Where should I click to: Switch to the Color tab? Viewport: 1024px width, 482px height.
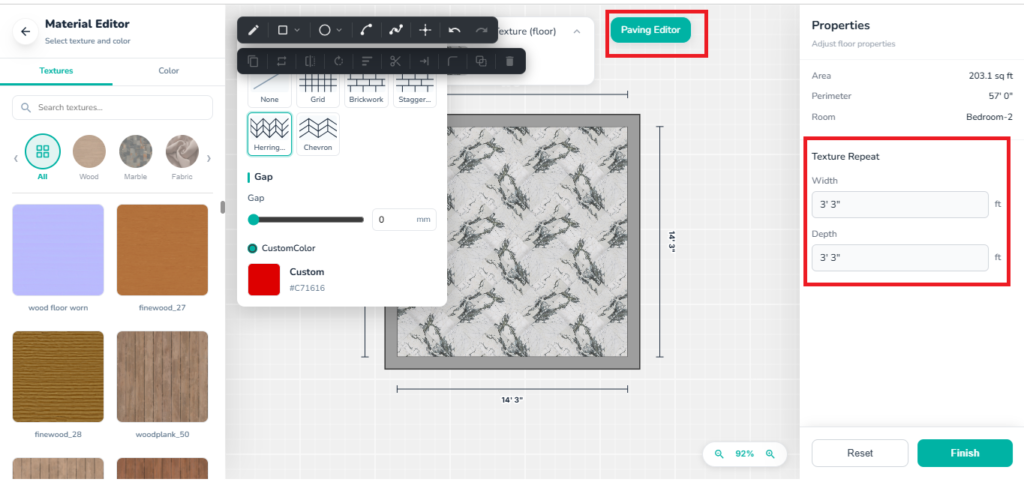click(x=168, y=71)
